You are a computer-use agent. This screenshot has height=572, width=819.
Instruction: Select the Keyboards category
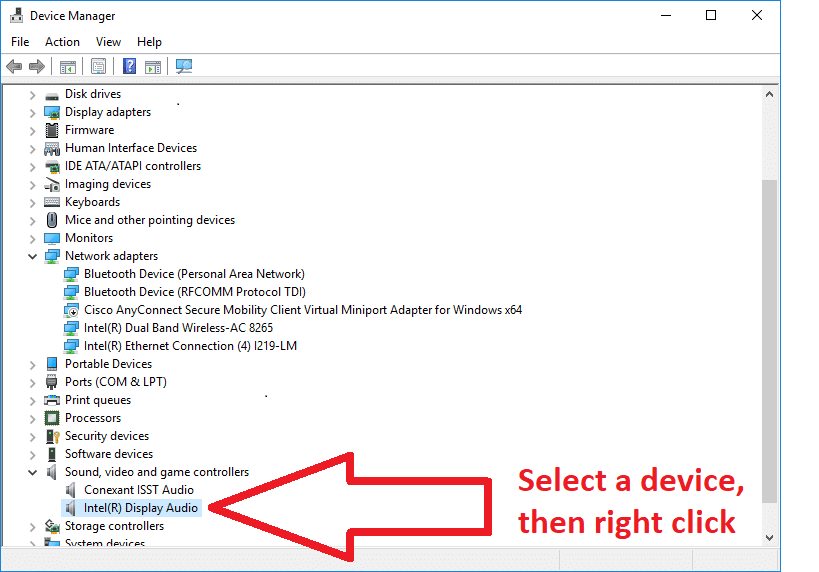click(x=92, y=202)
